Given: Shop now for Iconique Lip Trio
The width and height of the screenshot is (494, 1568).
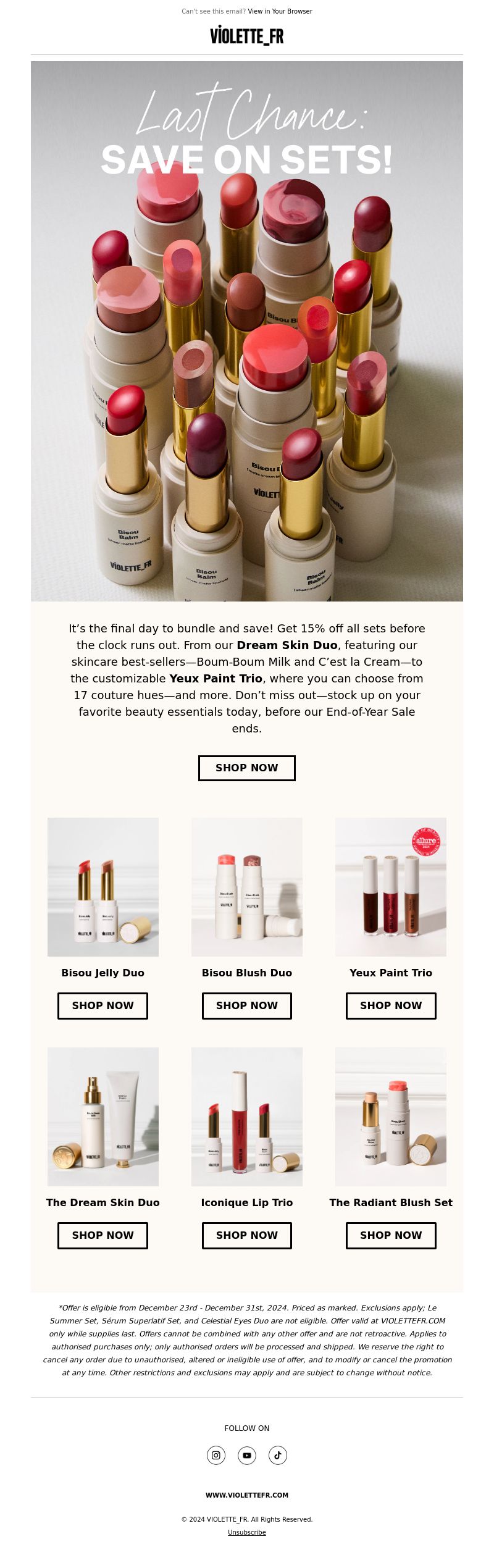Looking at the screenshot, I should (247, 1235).
